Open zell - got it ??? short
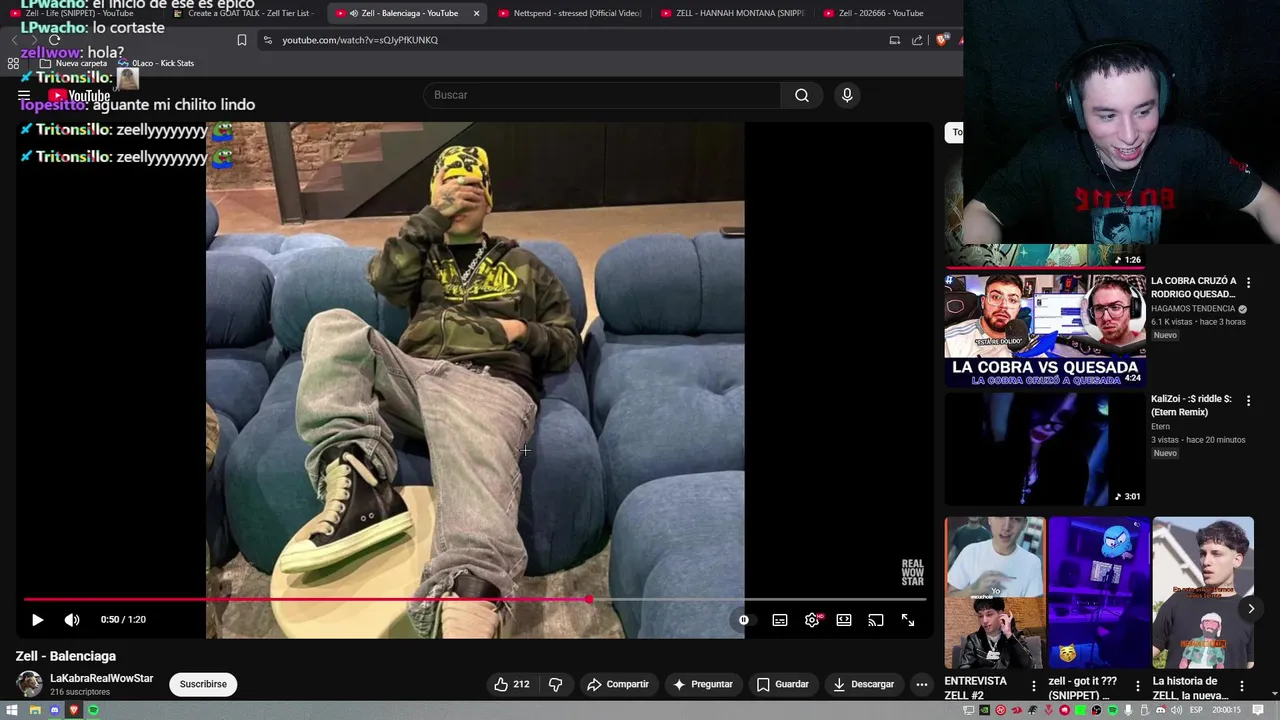Screen dimensions: 1280x720 1098,592
